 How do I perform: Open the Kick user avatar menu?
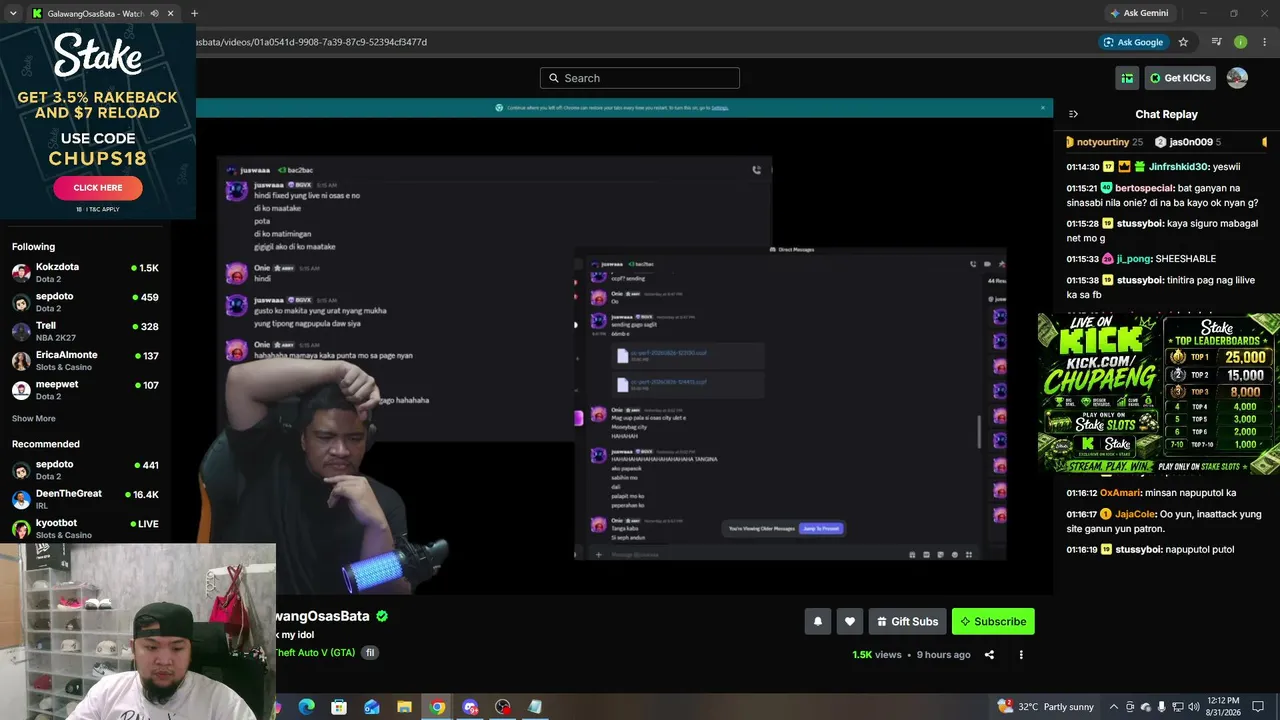(x=1237, y=78)
